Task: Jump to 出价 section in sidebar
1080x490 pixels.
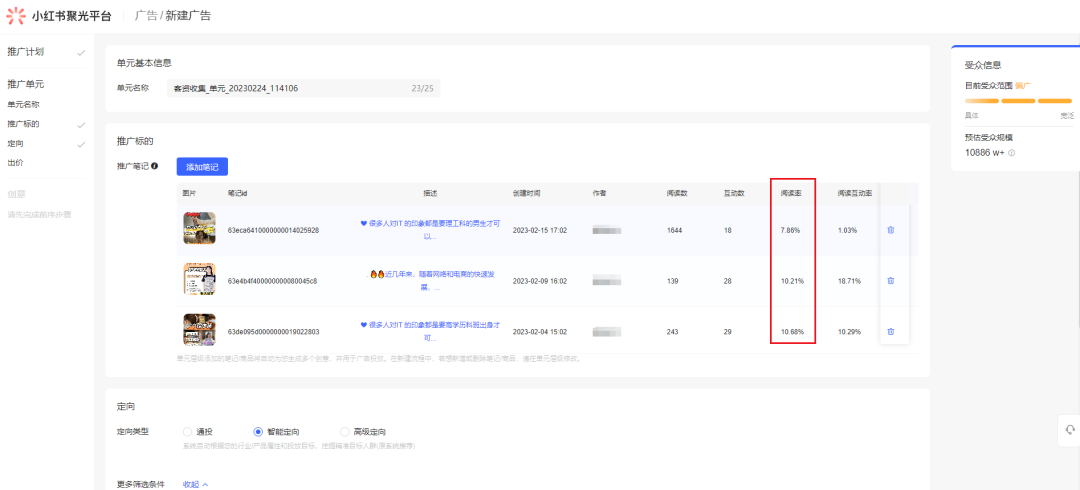Action: pyautogui.click(x=15, y=163)
